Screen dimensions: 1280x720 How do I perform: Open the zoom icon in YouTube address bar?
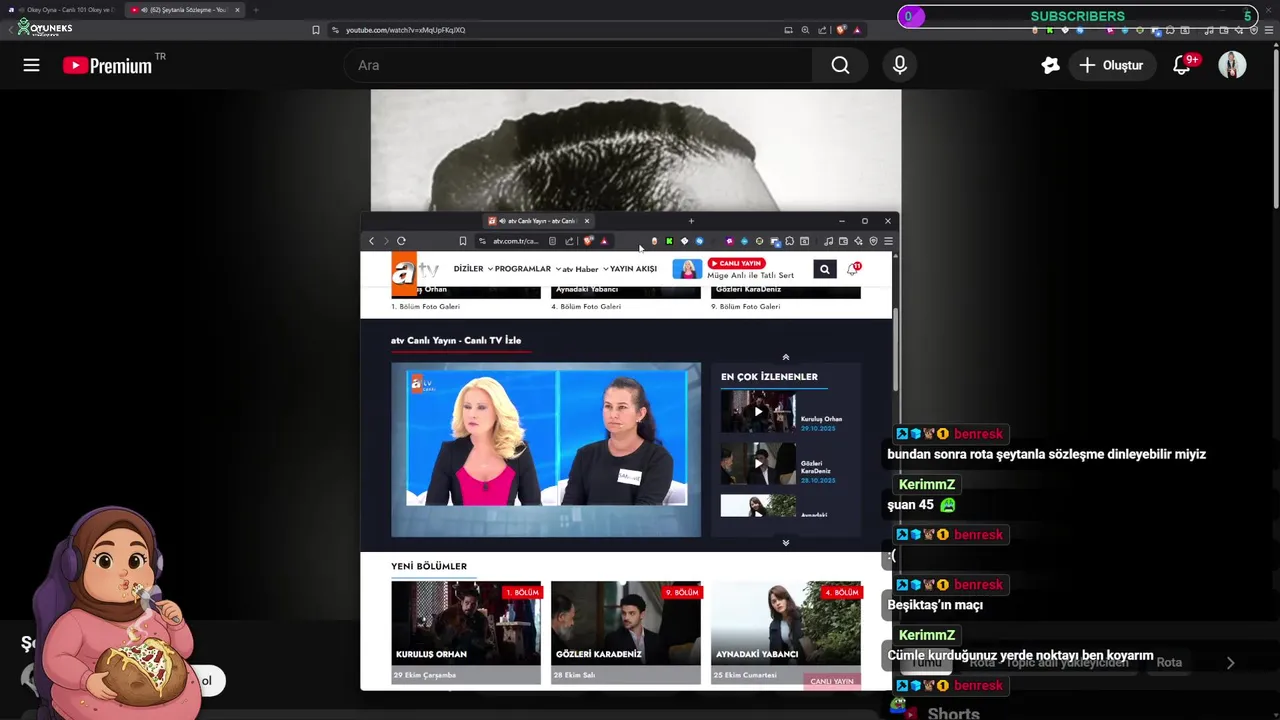[805, 30]
